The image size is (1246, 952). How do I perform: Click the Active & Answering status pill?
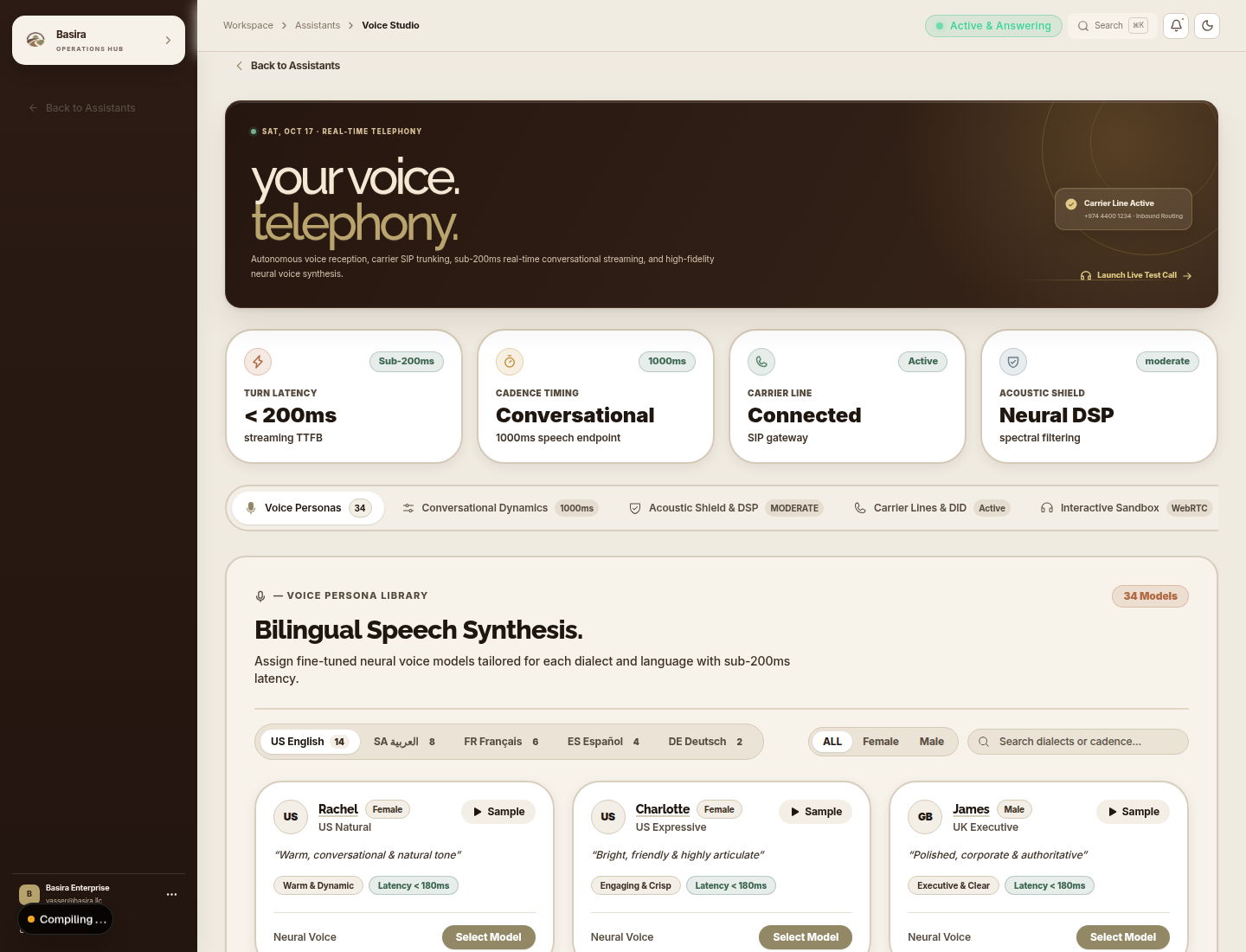993,26
